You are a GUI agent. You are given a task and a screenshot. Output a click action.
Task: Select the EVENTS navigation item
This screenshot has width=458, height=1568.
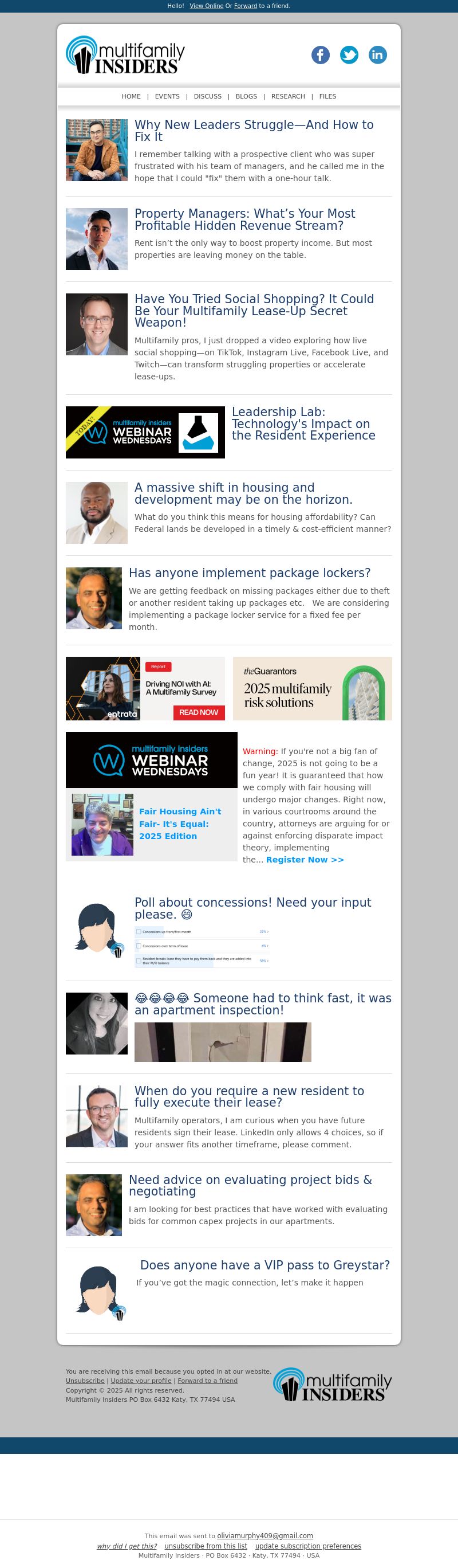tap(167, 96)
